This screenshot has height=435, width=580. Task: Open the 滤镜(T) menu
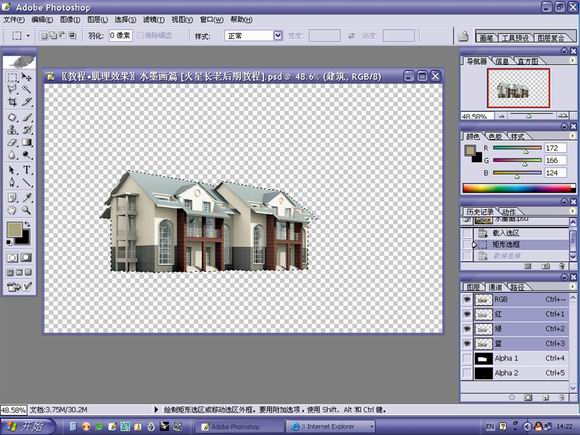pyautogui.click(x=154, y=20)
